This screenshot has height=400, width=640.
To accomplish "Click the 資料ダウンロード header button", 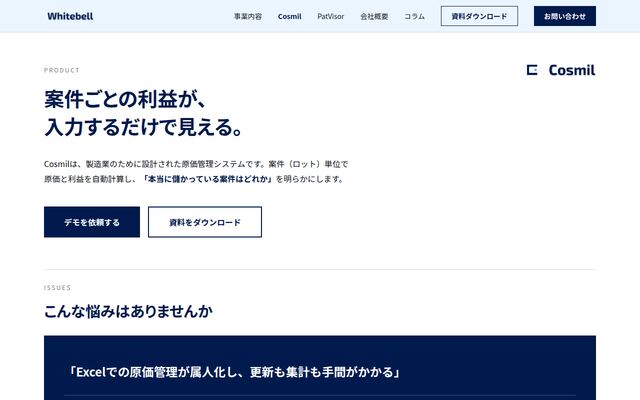I will tap(479, 16).
